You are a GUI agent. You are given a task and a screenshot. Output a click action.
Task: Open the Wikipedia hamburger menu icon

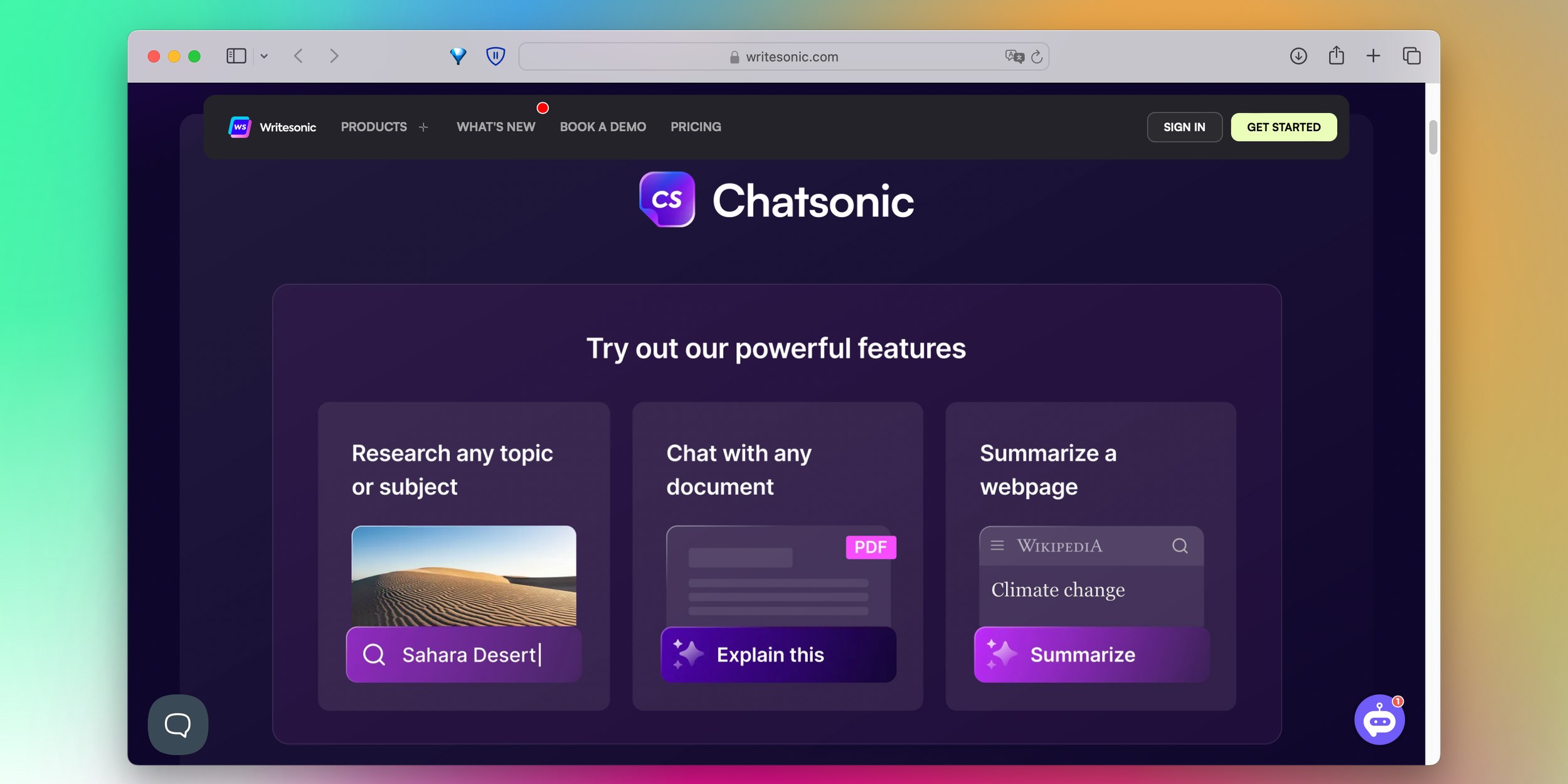(997, 546)
